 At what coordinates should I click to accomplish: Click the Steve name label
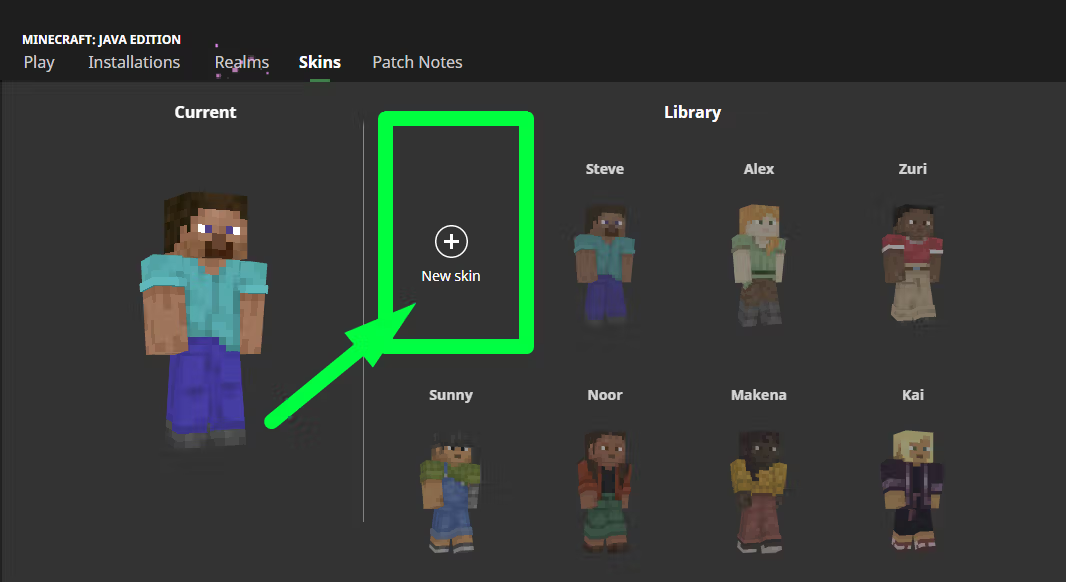click(x=604, y=169)
